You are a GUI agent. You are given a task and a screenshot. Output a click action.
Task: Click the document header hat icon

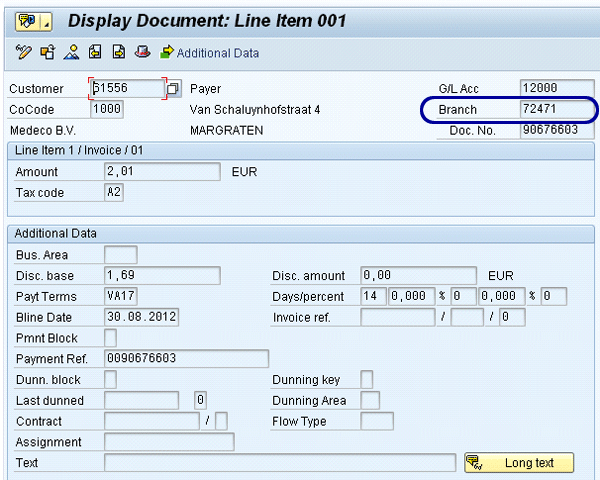click(x=143, y=52)
